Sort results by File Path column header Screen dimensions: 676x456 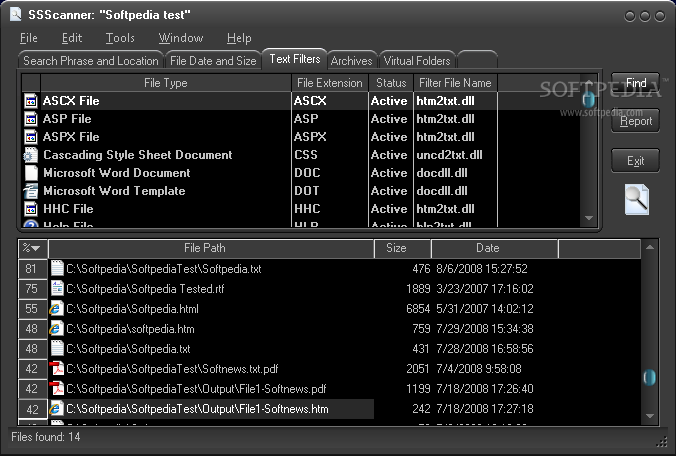coord(211,248)
